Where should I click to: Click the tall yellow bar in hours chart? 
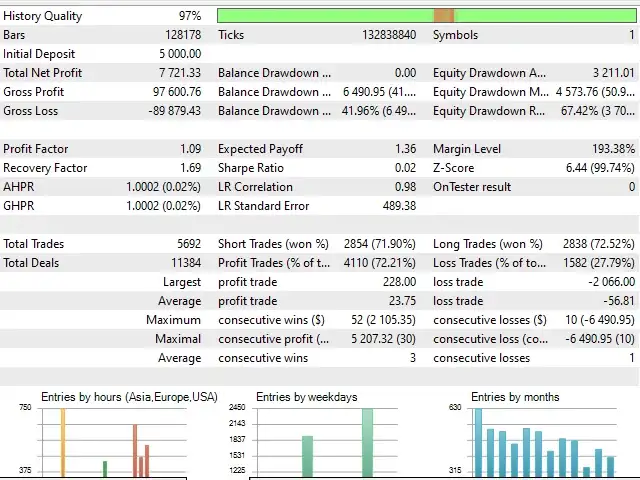point(63,442)
